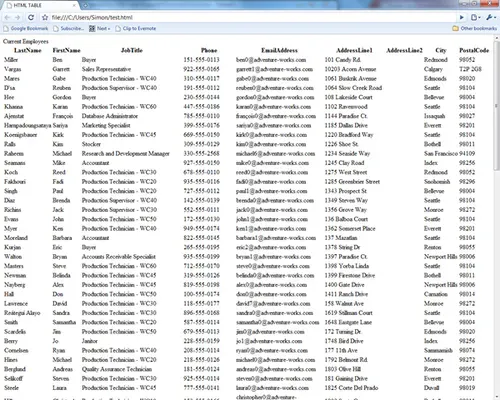The width and height of the screenshot is (500, 400).
Task: Click address 108 Lakeside Court
Action: (x=348, y=97)
